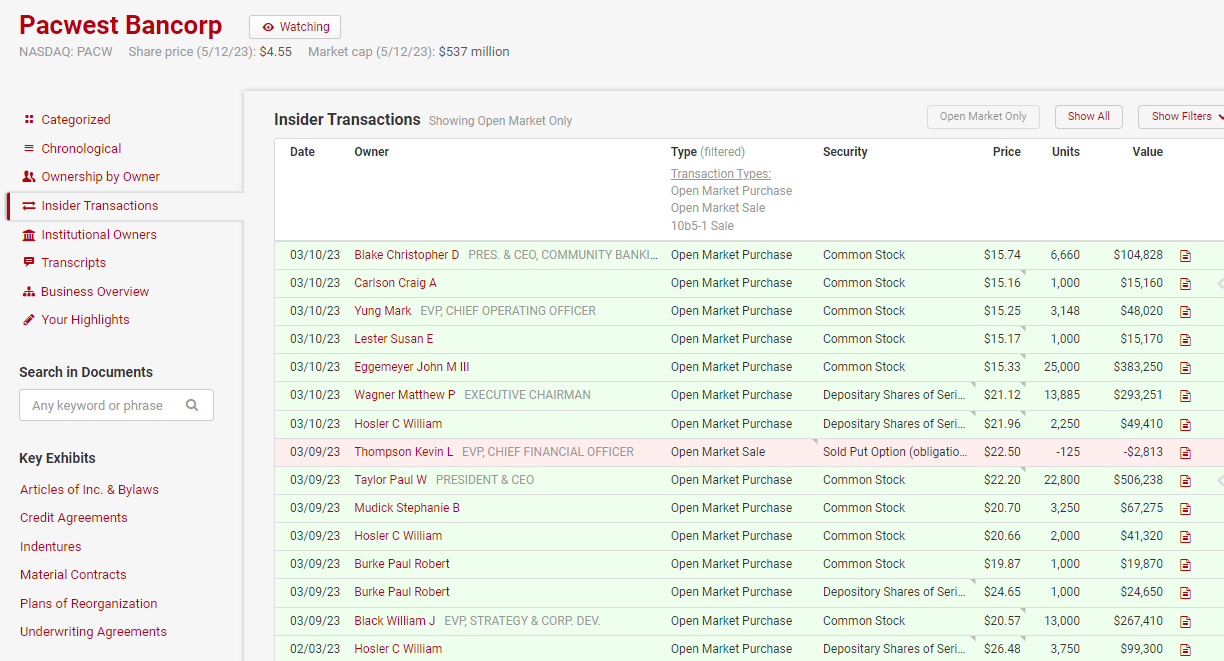1224x661 pixels.
Task: Open filing document for Black William J row
Action: pyautogui.click(x=1185, y=621)
